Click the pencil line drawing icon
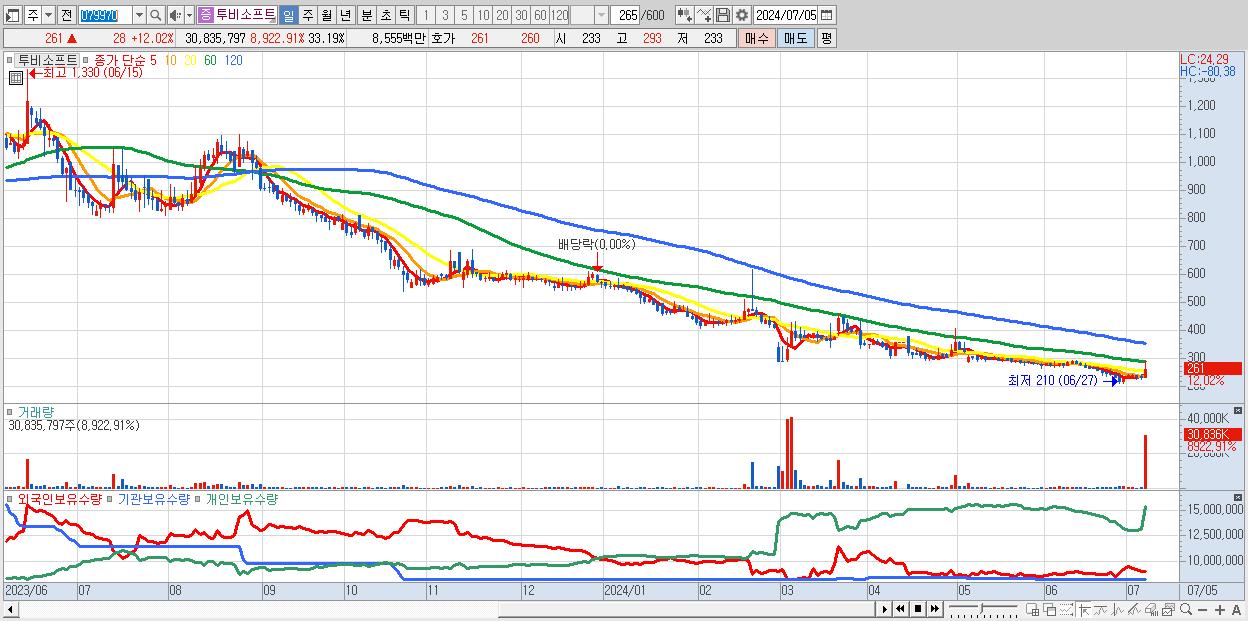Viewport: 1248px width, 621px height. click(1135, 609)
